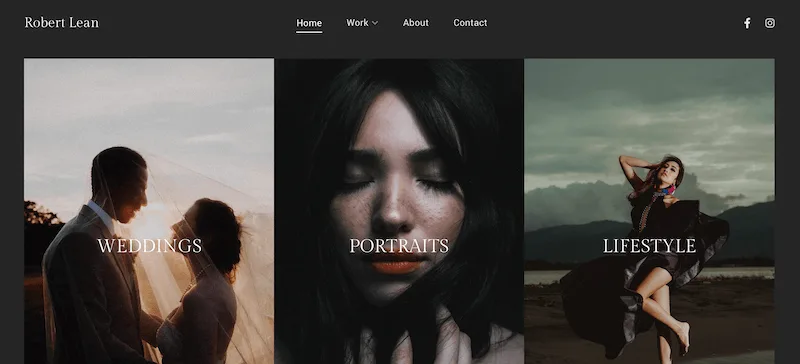This screenshot has height=364, width=800.
Task: Expand the Work menu chevron
Action: (375, 23)
